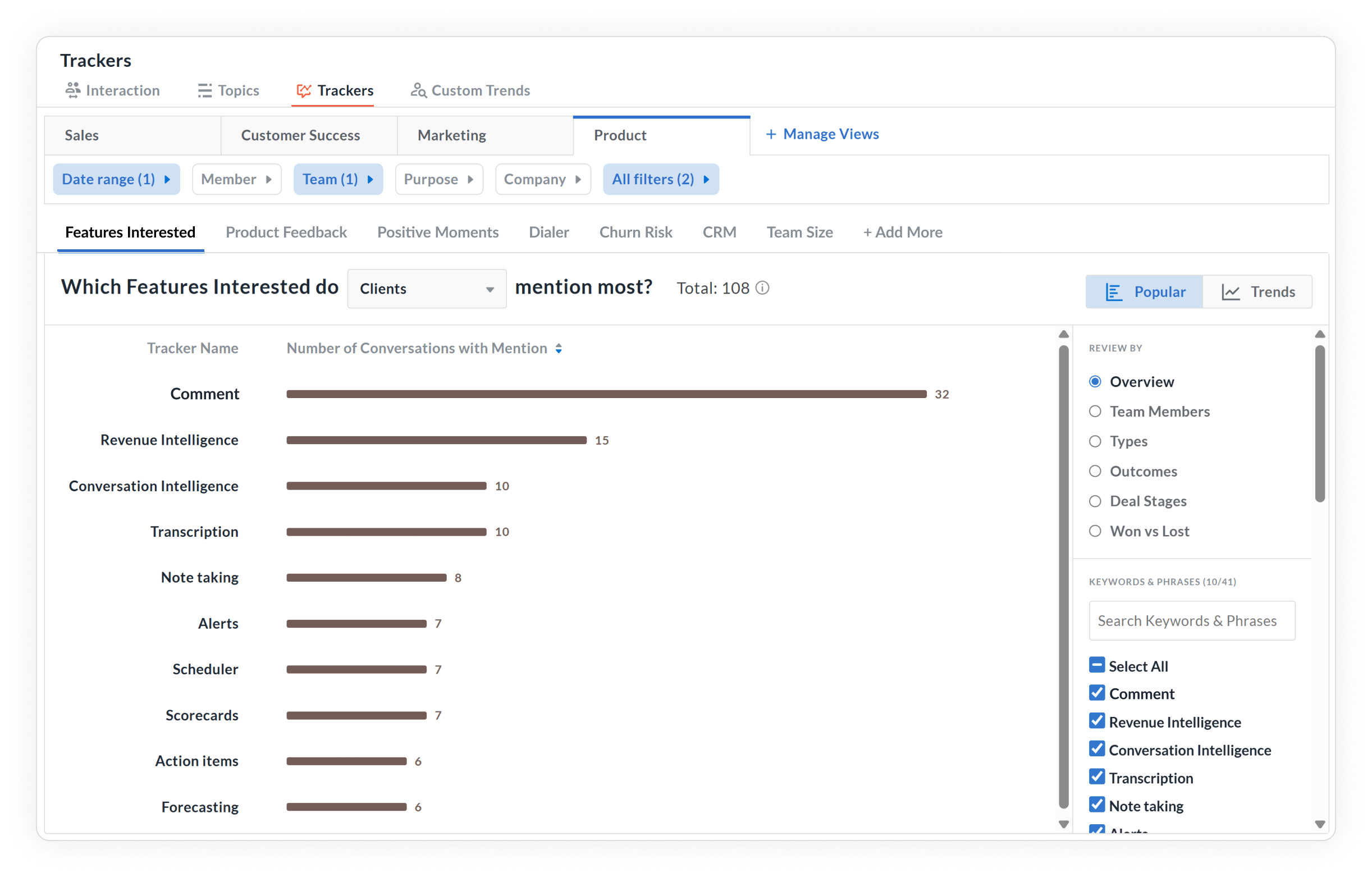The image size is (1372, 877).
Task: Click the Manage Views link
Action: click(822, 134)
